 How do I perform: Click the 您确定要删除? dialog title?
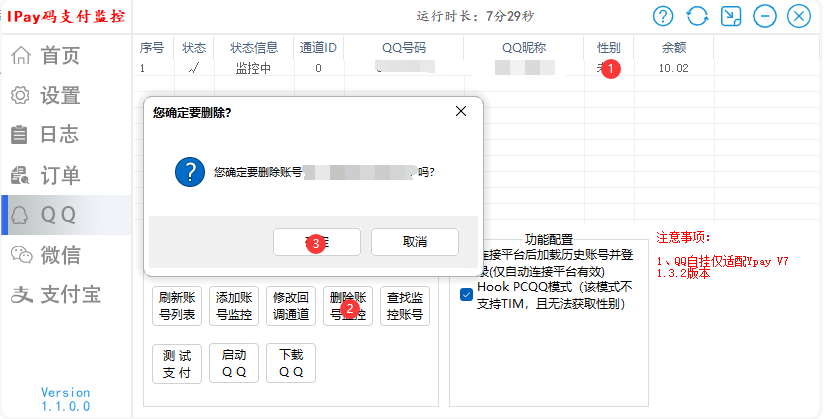click(x=192, y=113)
